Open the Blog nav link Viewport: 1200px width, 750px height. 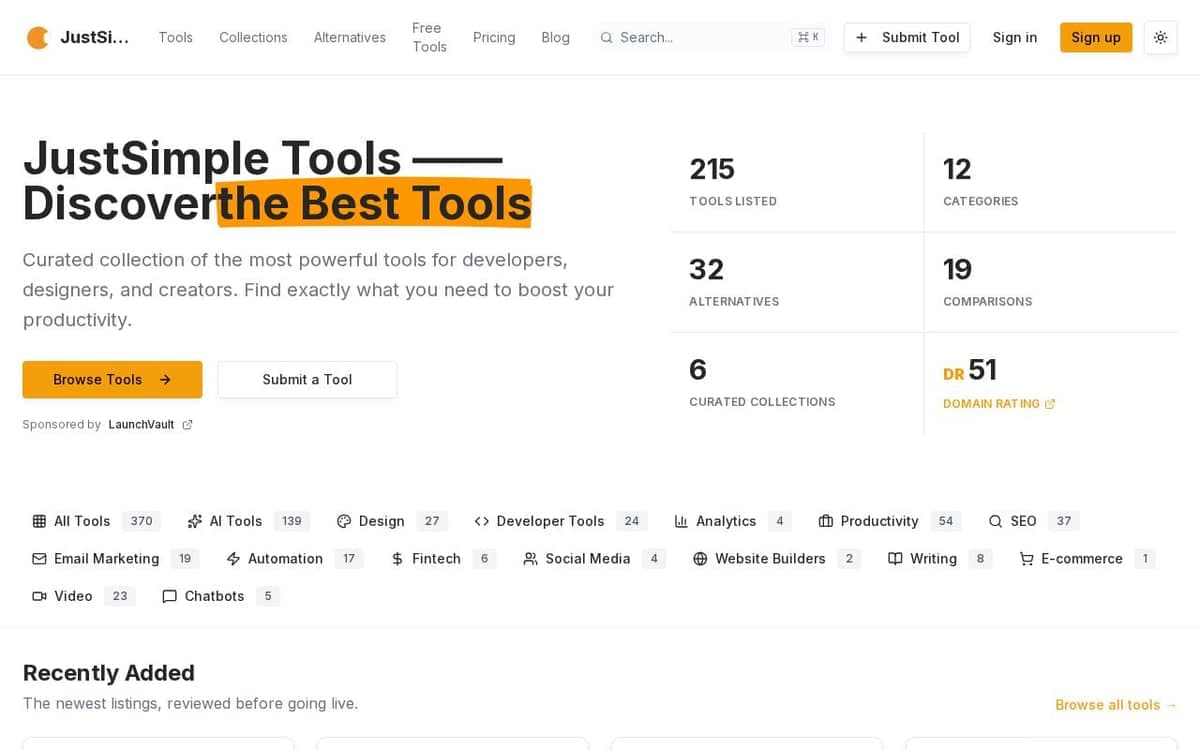pyautogui.click(x=555, y=37)
